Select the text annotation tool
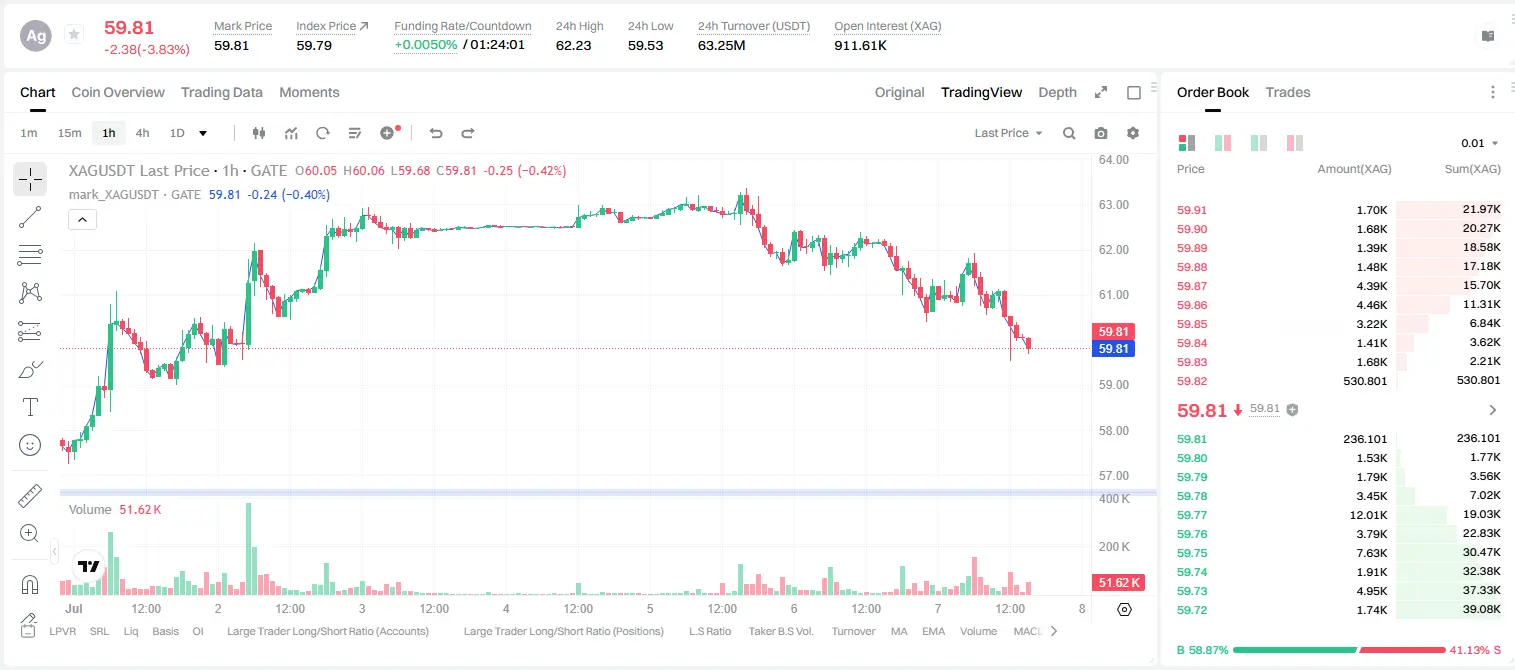This screenshot has width=1515, height=670. 30,407
